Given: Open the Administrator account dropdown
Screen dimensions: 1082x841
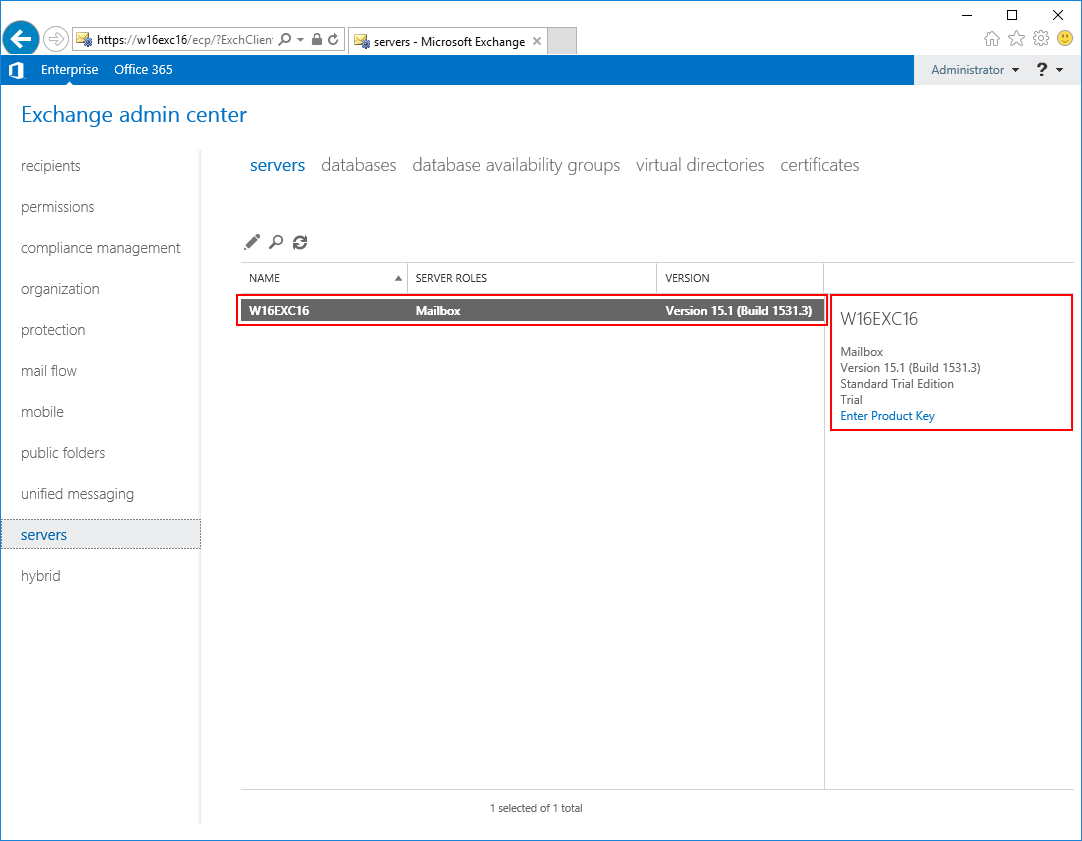Looking at the screenshot, I should pos(974,70).
